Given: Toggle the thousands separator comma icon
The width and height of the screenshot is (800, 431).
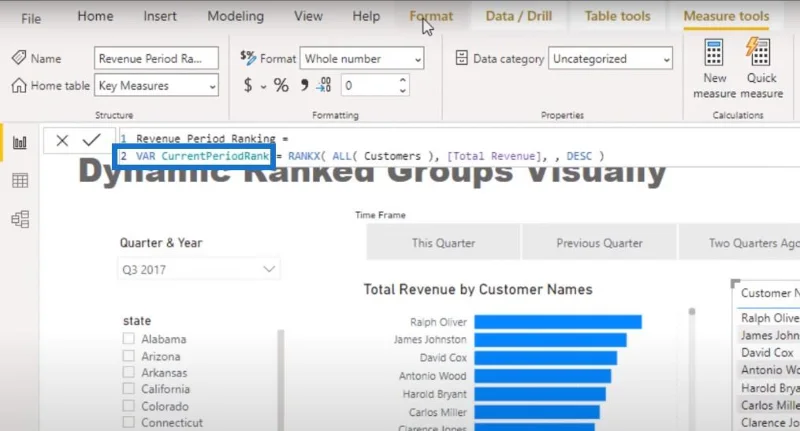Looking at the screenshot, I should (304, 85).
